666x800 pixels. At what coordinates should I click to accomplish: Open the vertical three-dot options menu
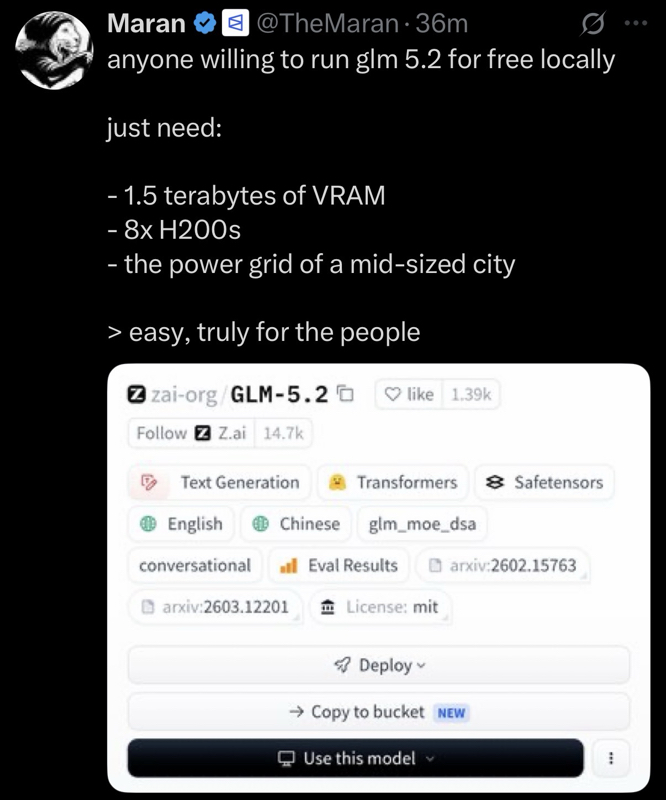point(610,758)
